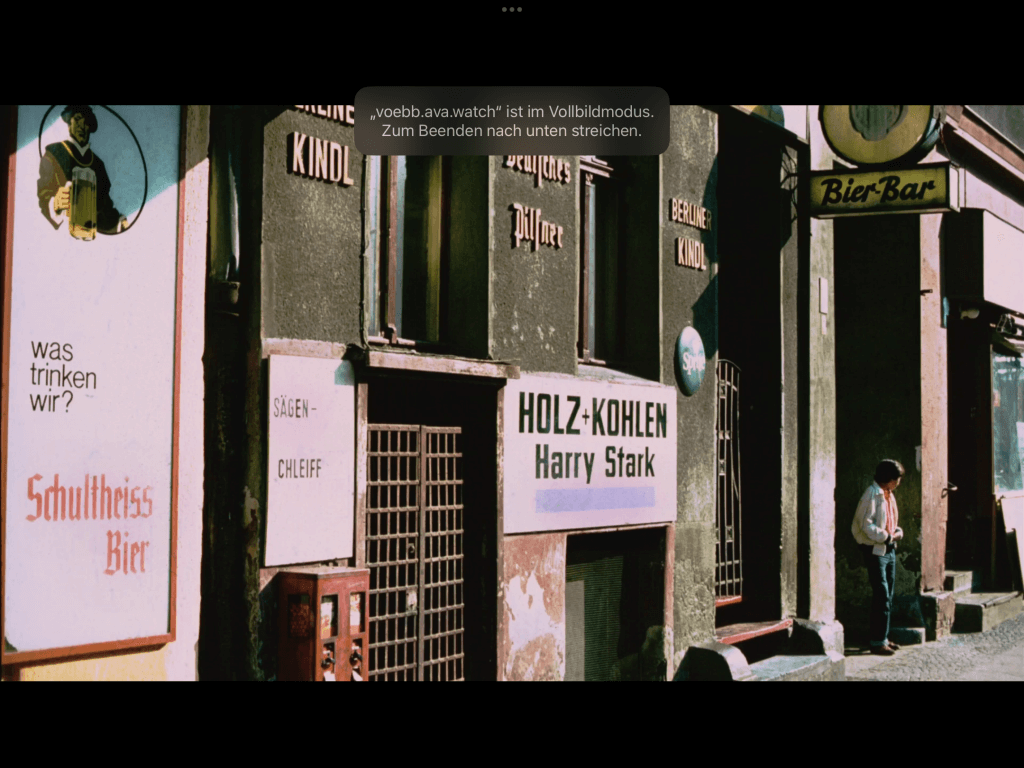The height and width of the screenshot is (768, 1024).
Task: Click the 'HOLZ+KOHLEN' sign heading
Action: pyautogui.click(x=592, y=415)
